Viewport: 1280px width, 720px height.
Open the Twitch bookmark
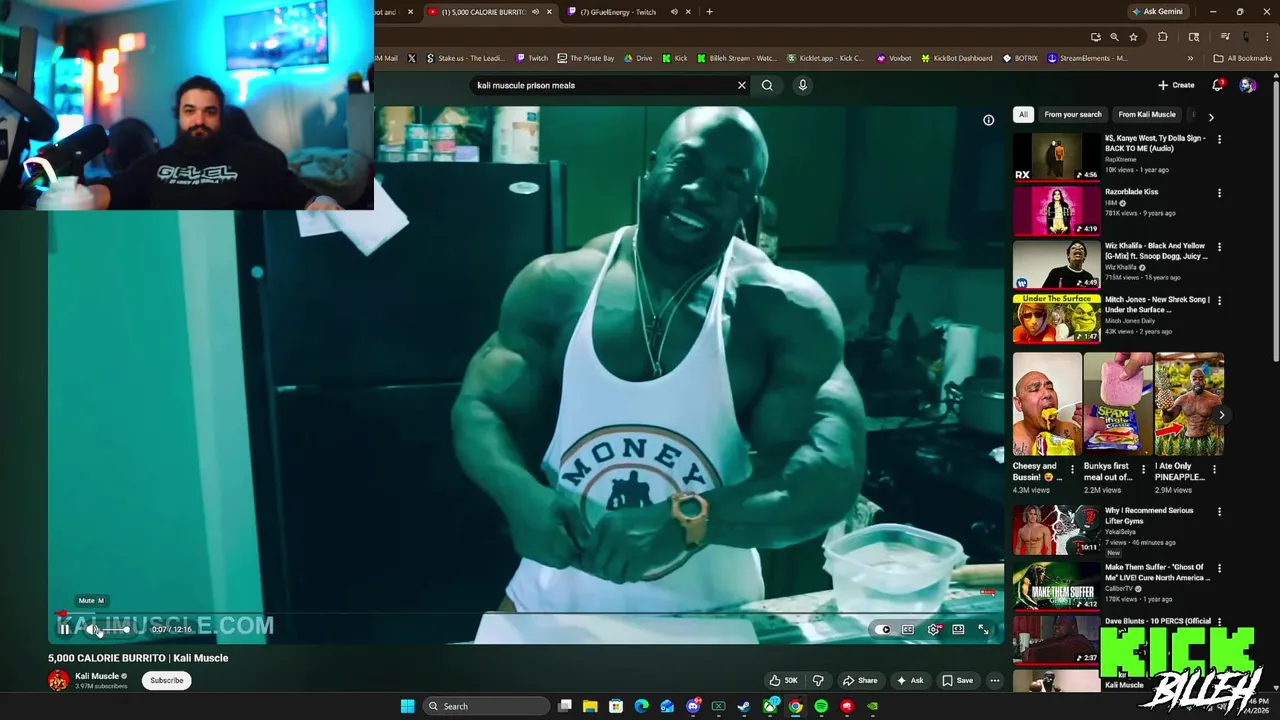(532, 58)
